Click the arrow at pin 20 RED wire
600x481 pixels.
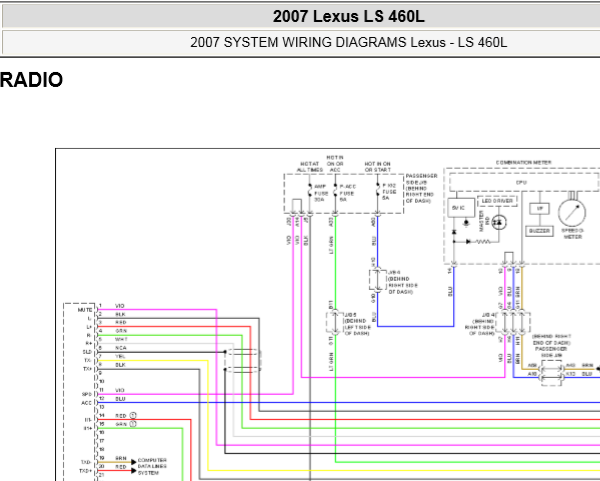(134, 471)
